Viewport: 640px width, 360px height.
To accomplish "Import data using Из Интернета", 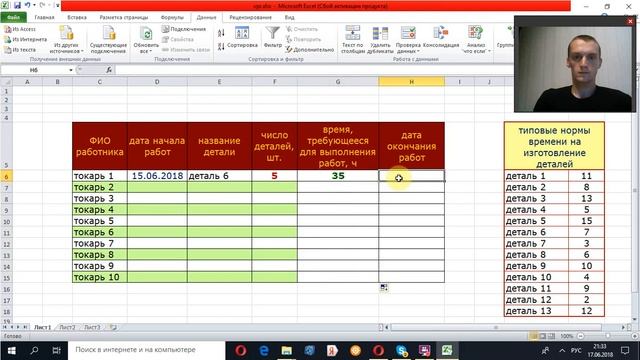I will pyautogui.click(x=25, y=39).
